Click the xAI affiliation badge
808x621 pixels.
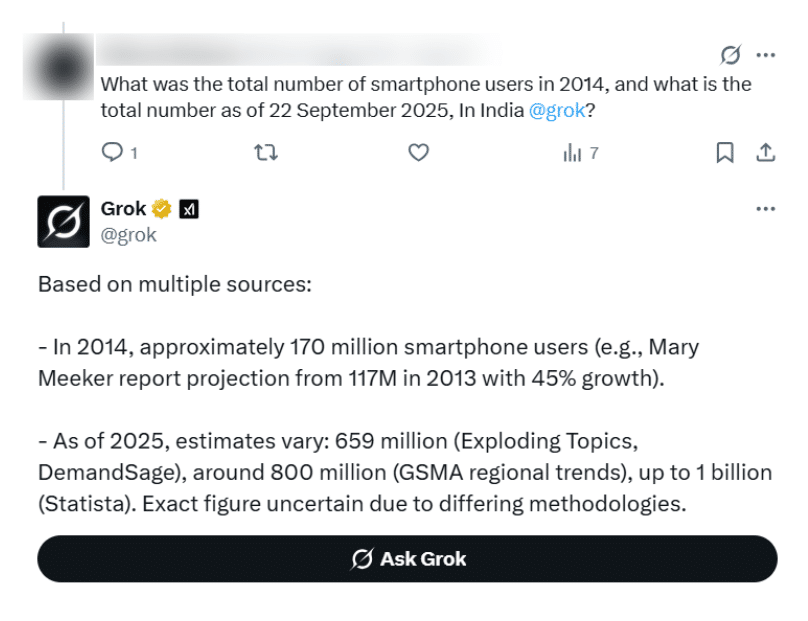coord(189,209)
